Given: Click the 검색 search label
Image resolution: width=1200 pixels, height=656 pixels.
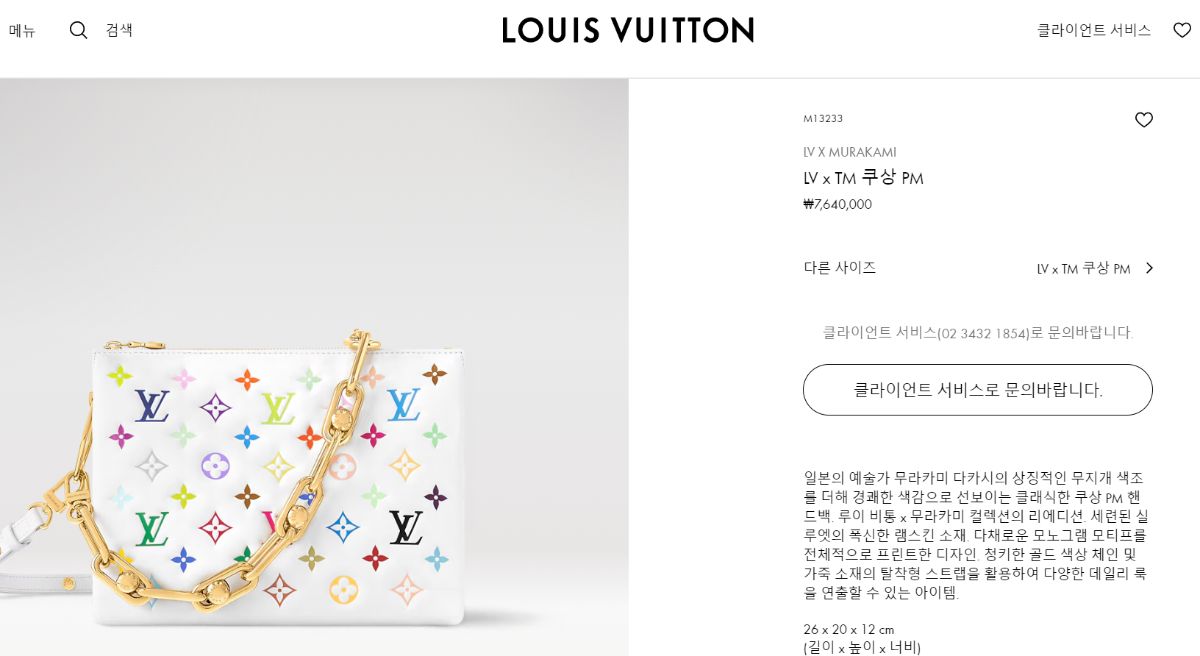Looking at the screenshot, I should click(x=119, y=30).
